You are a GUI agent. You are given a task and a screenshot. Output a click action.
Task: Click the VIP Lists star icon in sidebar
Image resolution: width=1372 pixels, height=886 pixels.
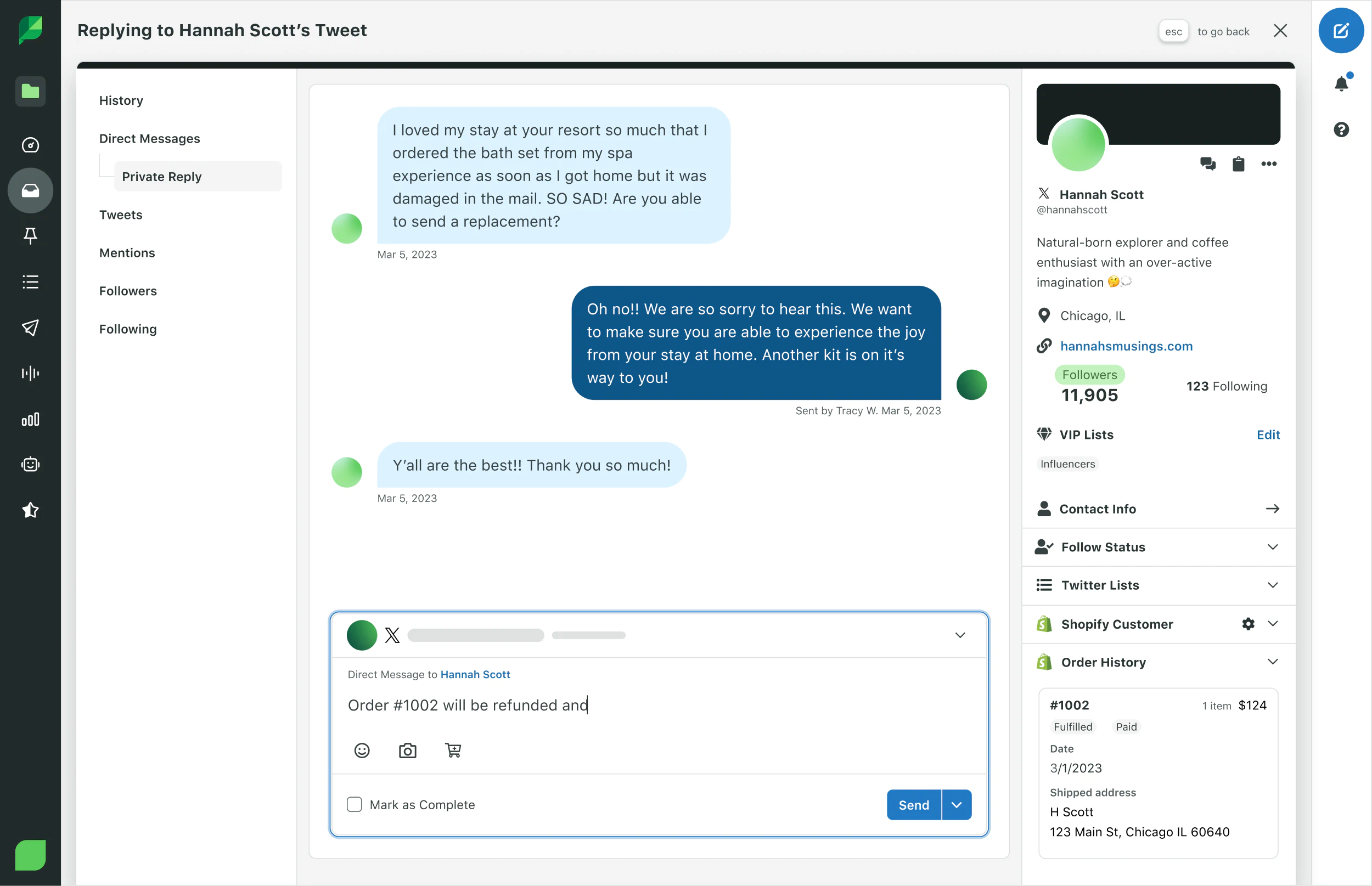(x=30, y=510)
